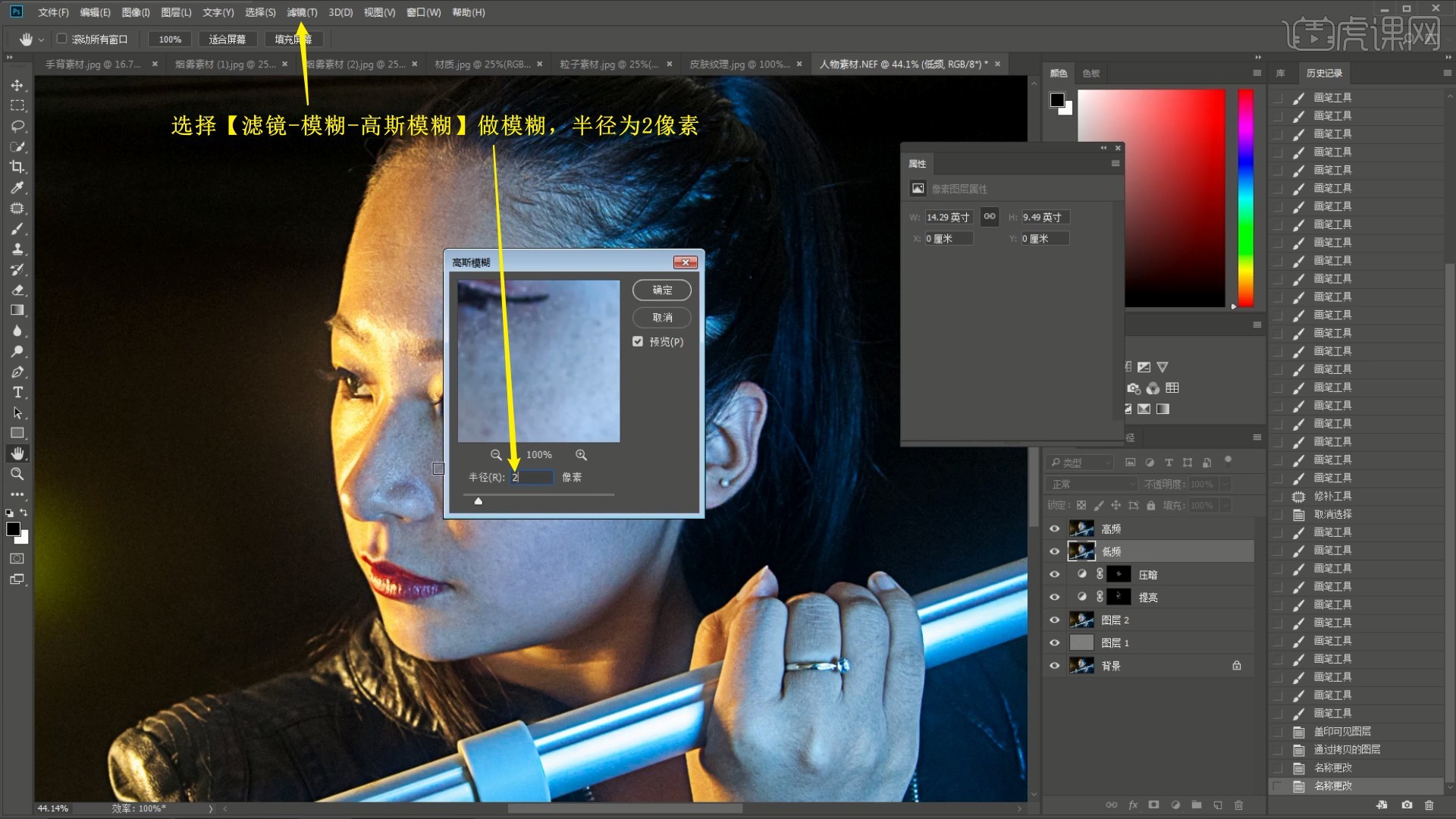Select the Rectangle shape tool
1456x819 pixels.
click(17, 433)
